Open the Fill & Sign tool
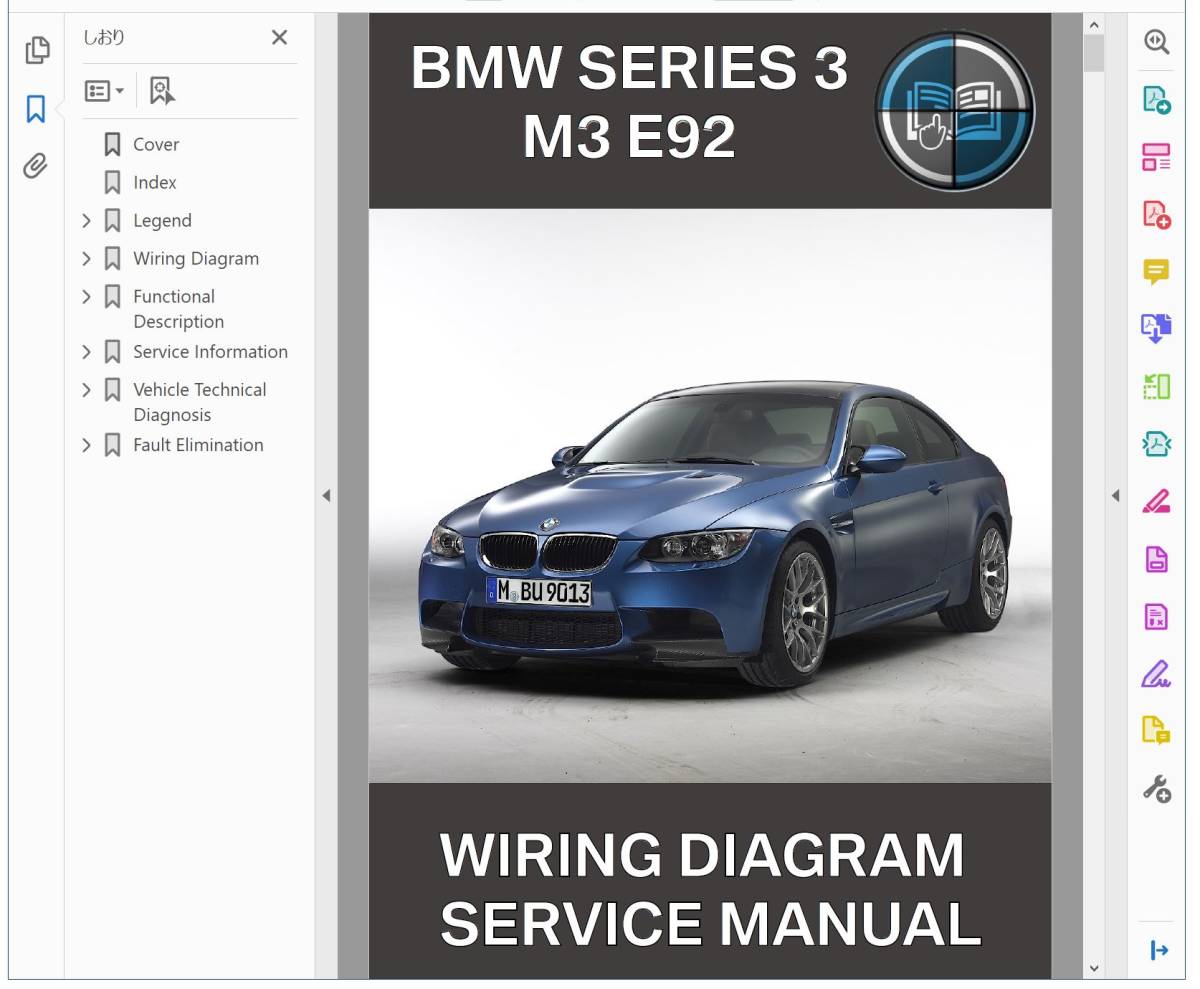The image size is (1200, 989). click(x=1157, y=674)
